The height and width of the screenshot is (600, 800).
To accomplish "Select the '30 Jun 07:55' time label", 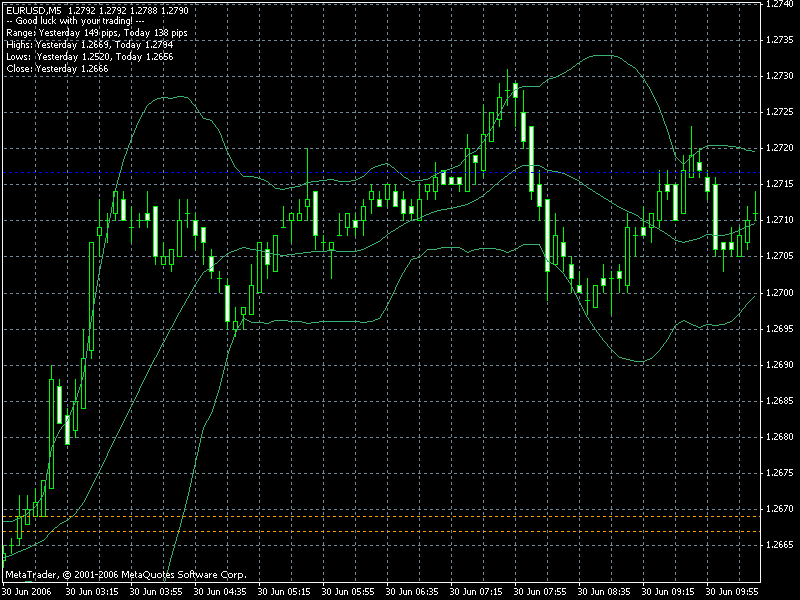I will (540, 592).
